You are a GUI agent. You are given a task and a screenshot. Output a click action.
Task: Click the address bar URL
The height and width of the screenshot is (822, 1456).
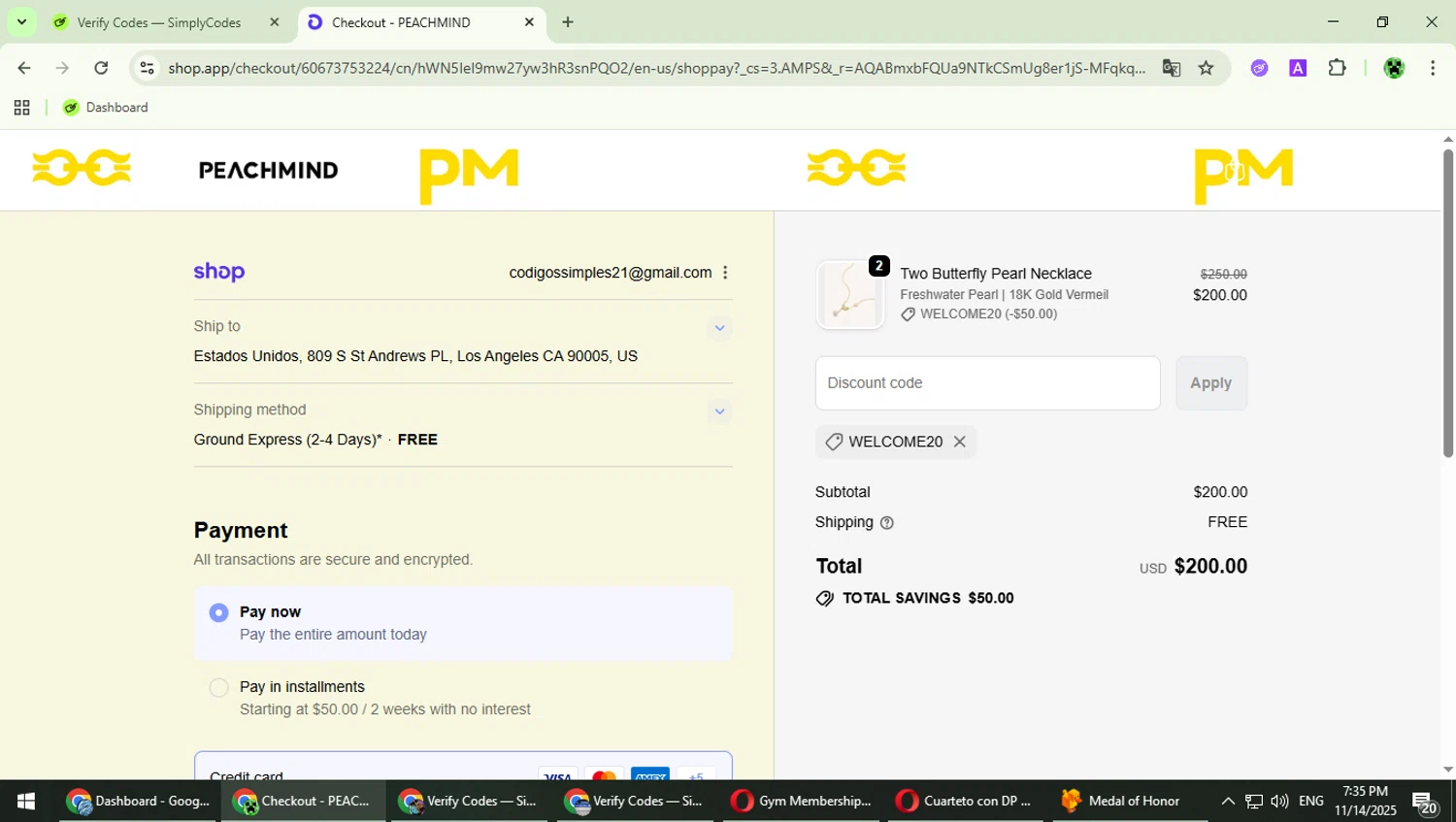click(x=656, y=68)
